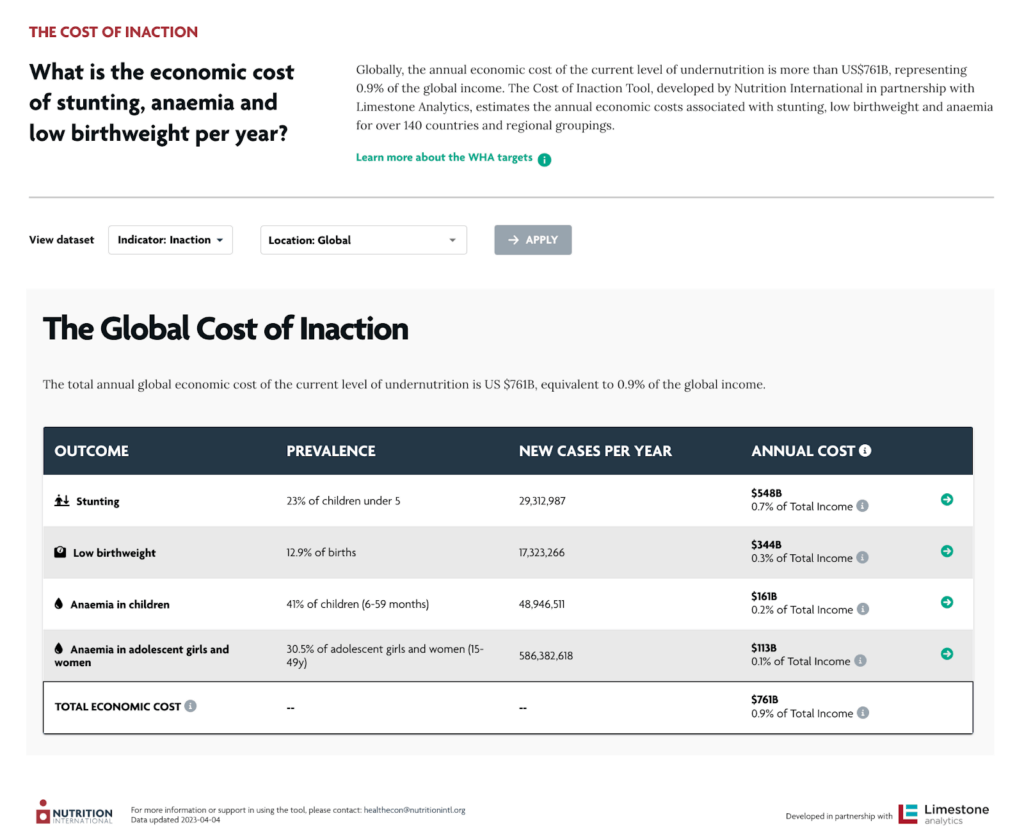Open Learn more about the WHA targets
The height and width of the screenshot is (837, 1024).
tap(444, 158)
